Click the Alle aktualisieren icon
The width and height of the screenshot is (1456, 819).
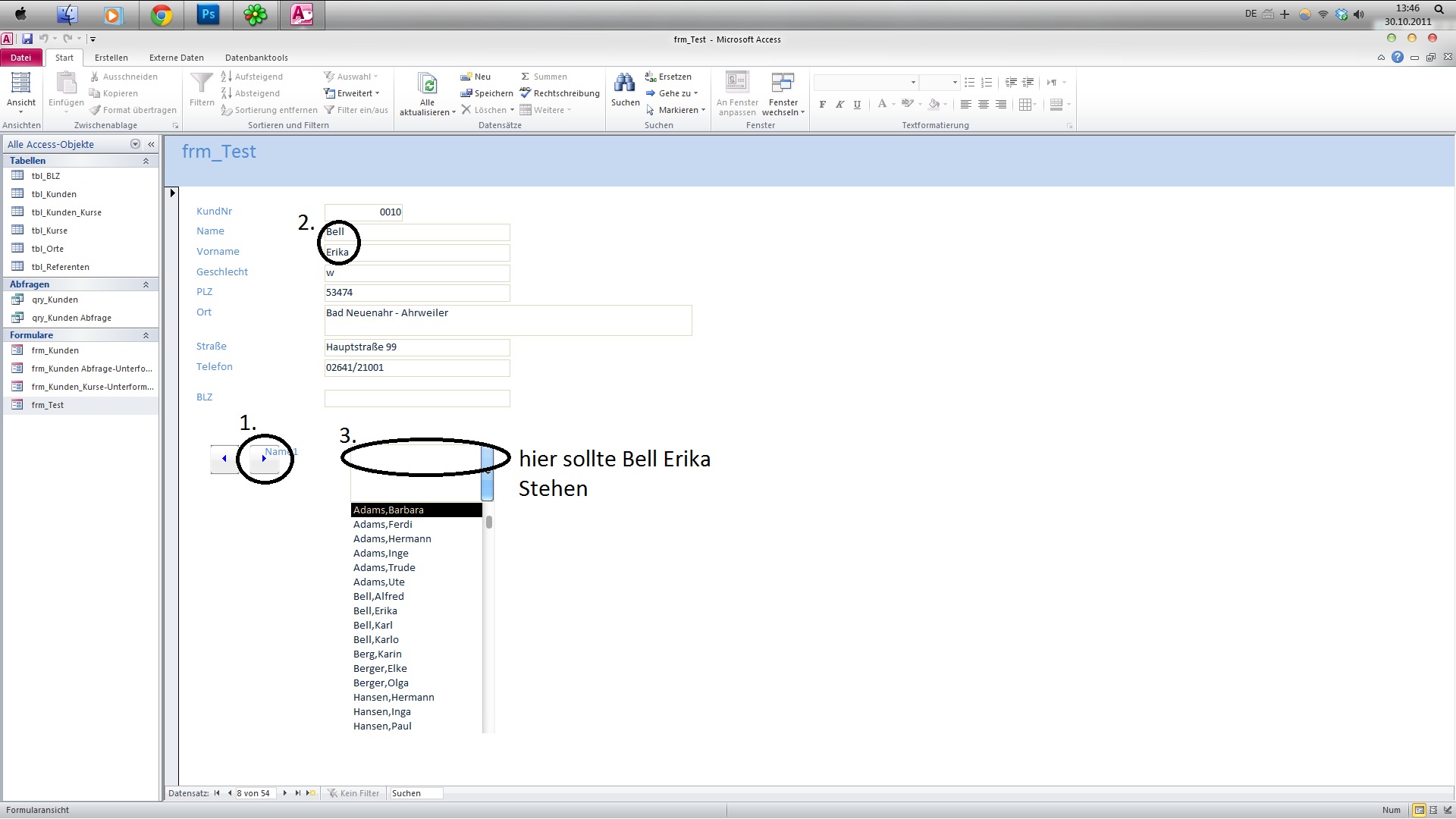(x=427, y=83)
